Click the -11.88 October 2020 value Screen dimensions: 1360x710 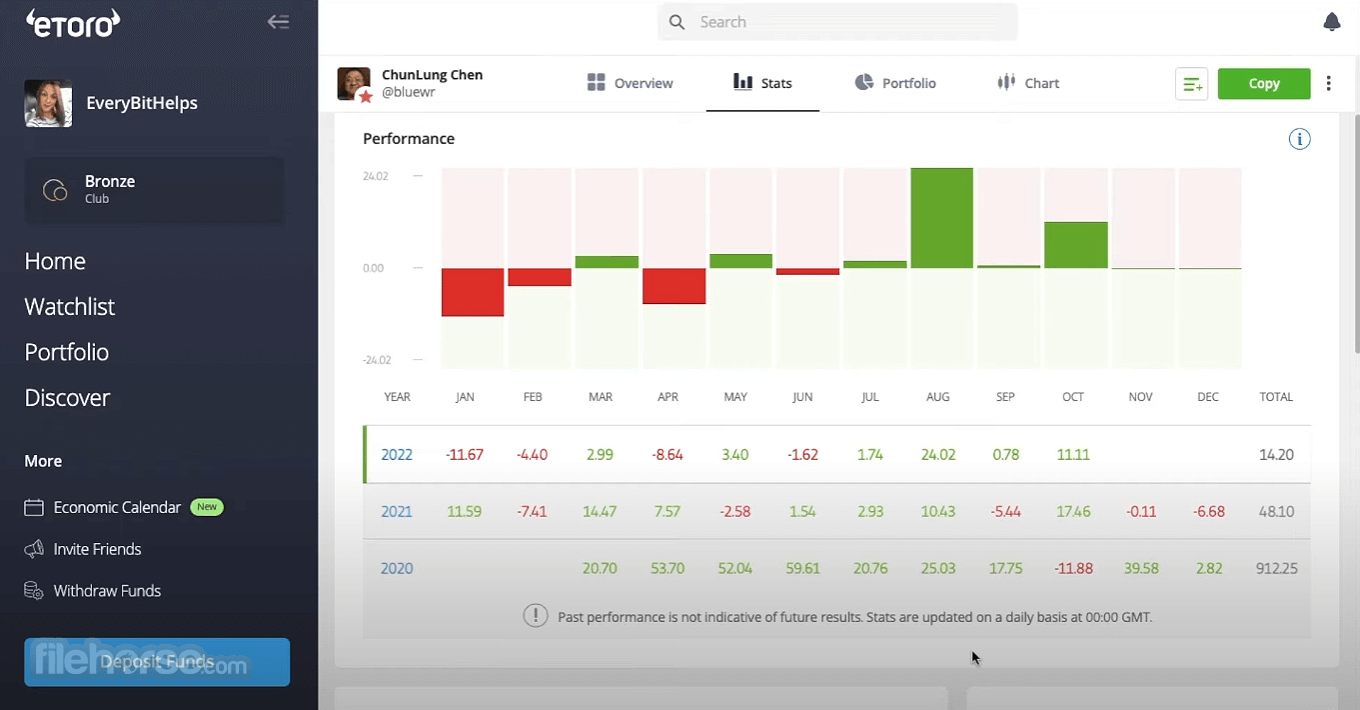click(x=1073, y=569)
